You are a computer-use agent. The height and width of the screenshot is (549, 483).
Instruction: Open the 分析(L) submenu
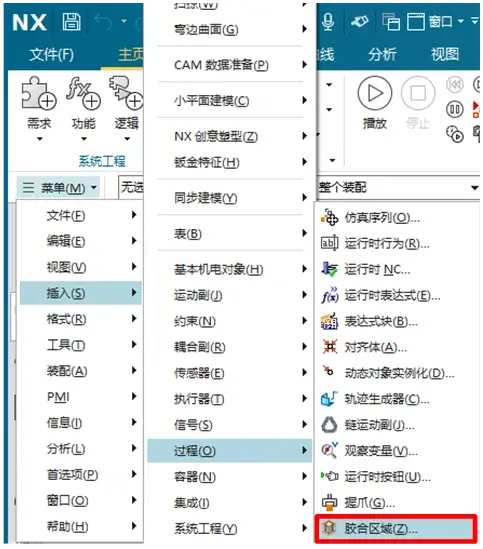(81, 449)
